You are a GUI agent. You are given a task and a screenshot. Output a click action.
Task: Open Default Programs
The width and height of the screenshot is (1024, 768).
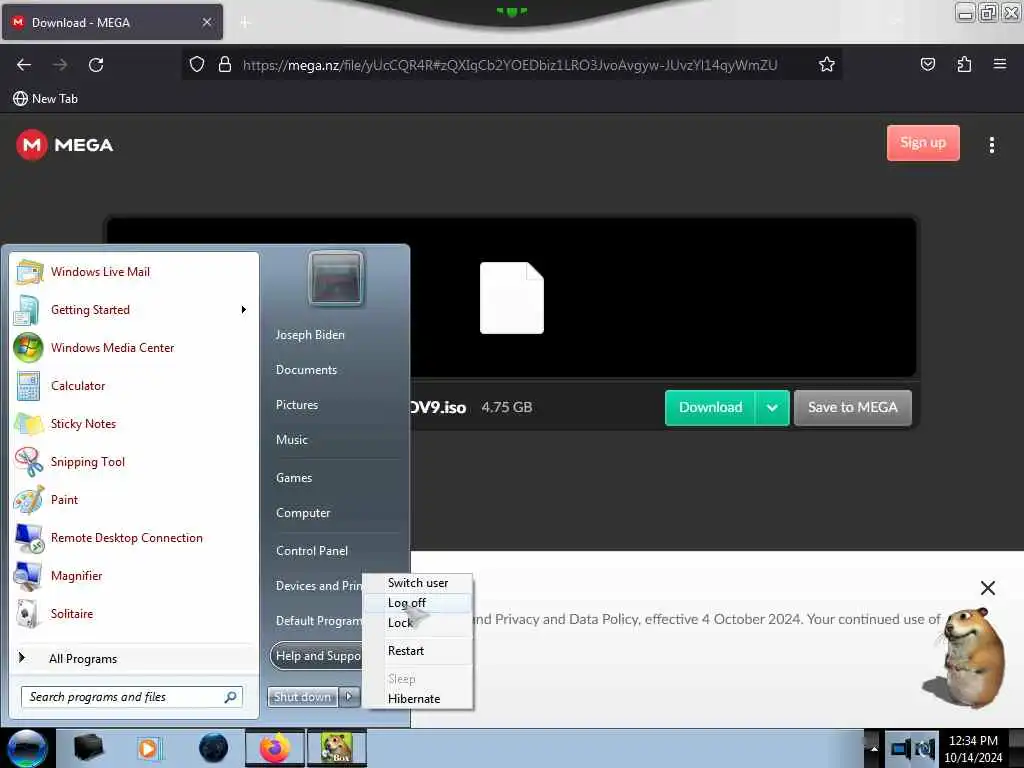coord(318,620)
